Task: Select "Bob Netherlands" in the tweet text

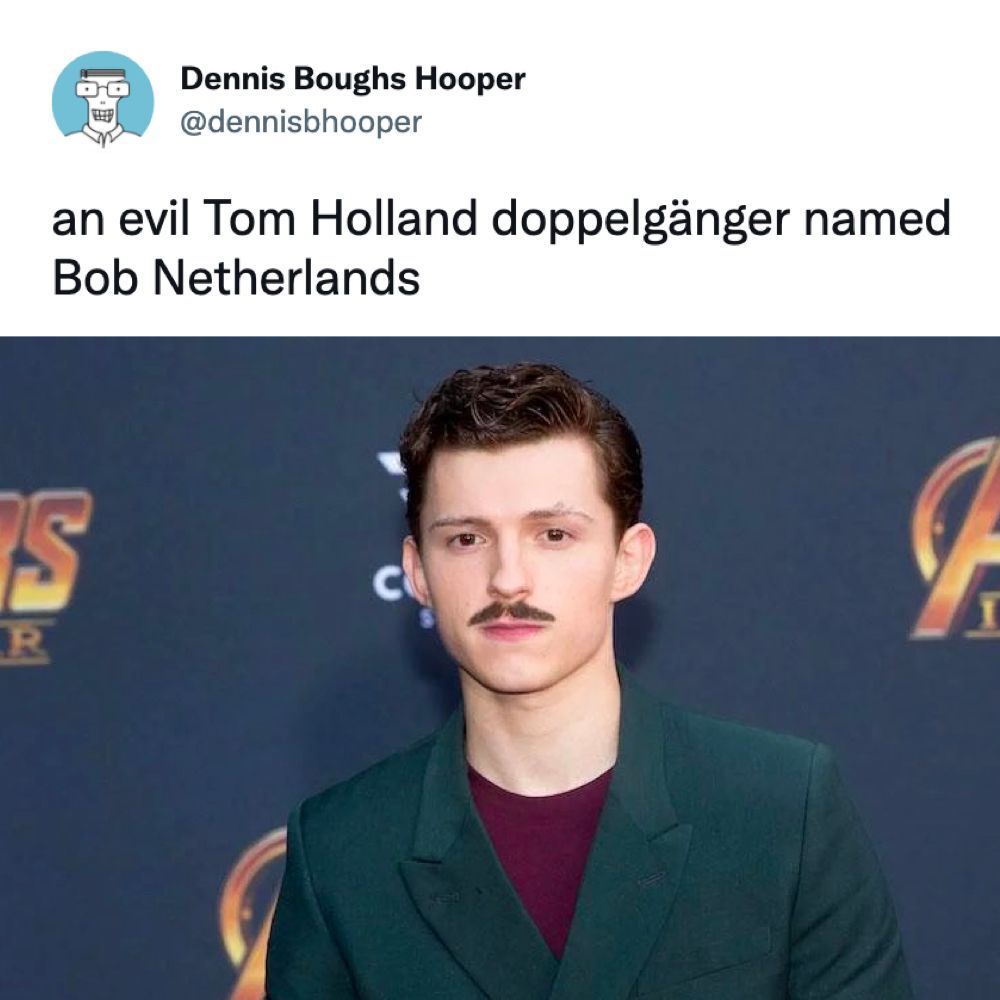Action: tap(236, 278)
